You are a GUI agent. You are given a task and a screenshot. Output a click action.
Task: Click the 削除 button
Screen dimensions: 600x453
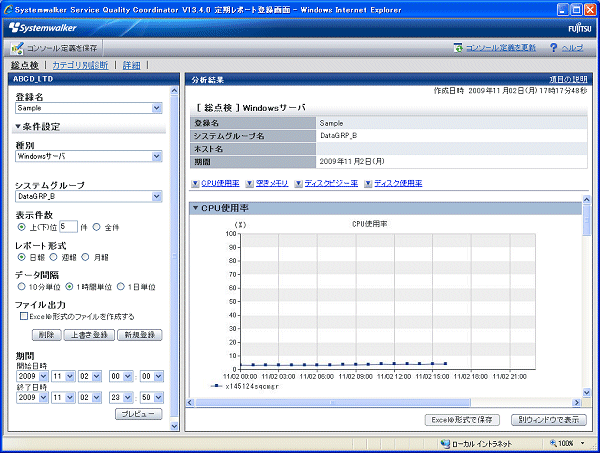pos(47,335)
